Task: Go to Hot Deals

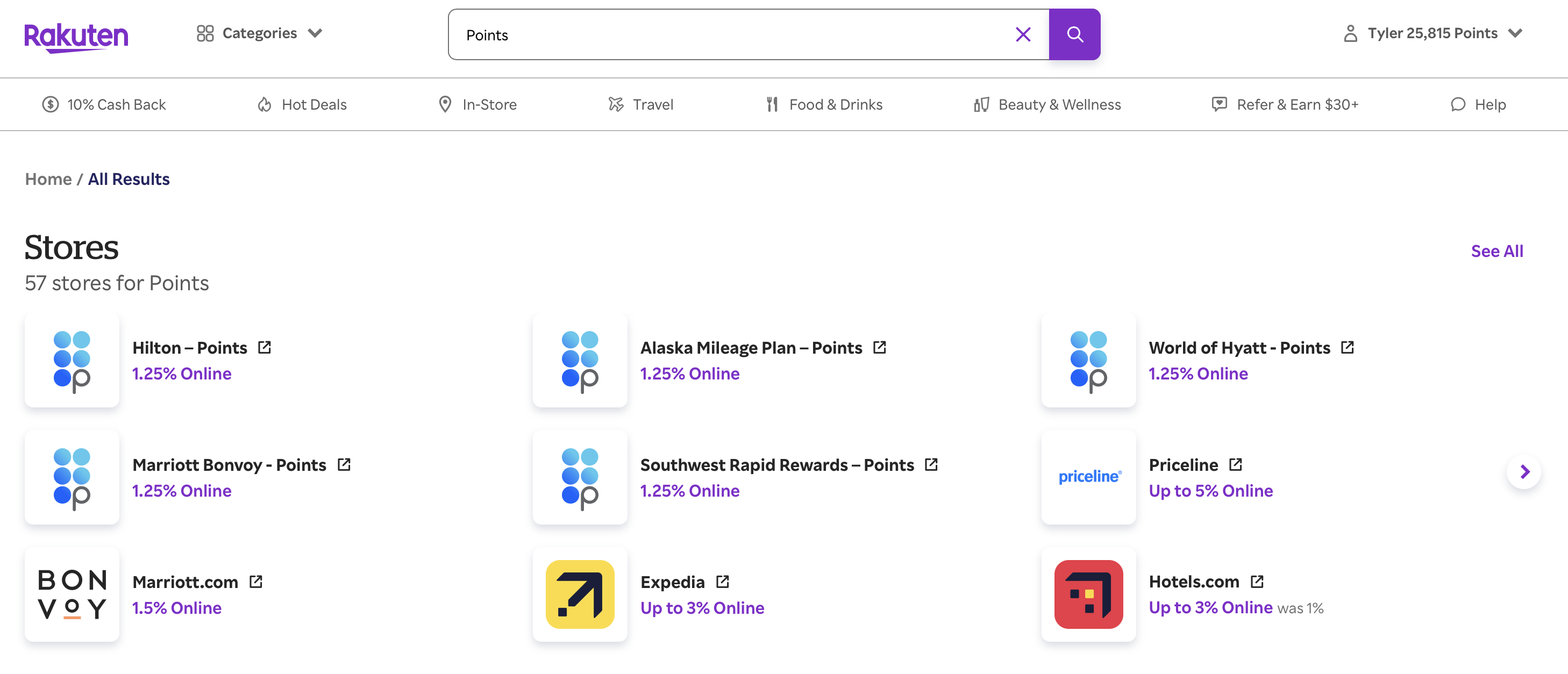Action: (302, 105)
